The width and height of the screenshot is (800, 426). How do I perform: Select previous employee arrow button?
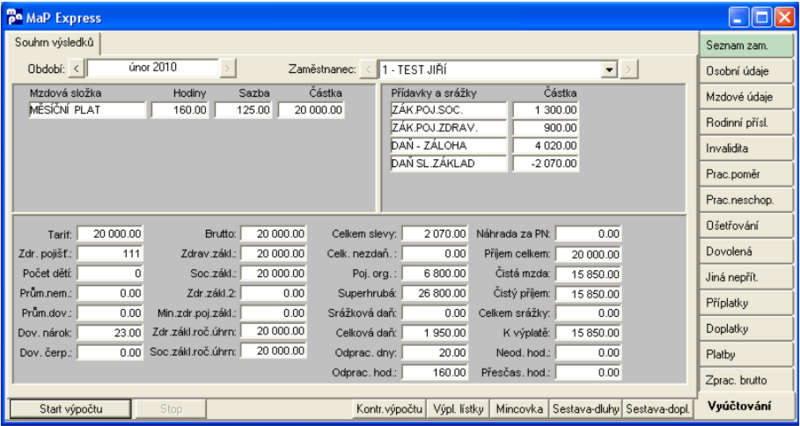[x=366, y=69]
